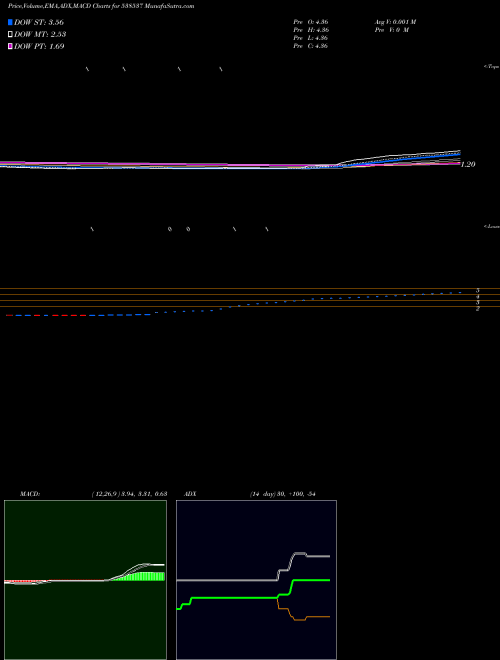Select the 'DOW PT: 1.69' label
500x660 pixels.
tap(39, 46)
